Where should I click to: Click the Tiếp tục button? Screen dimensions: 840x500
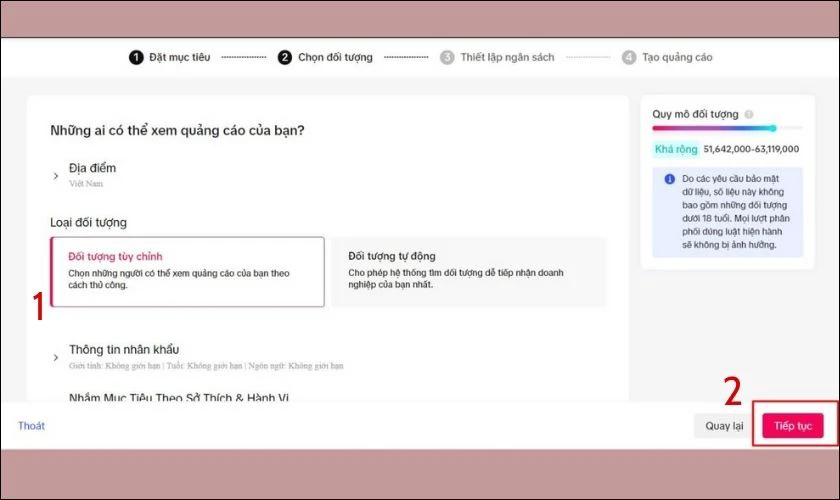point(793,426)
